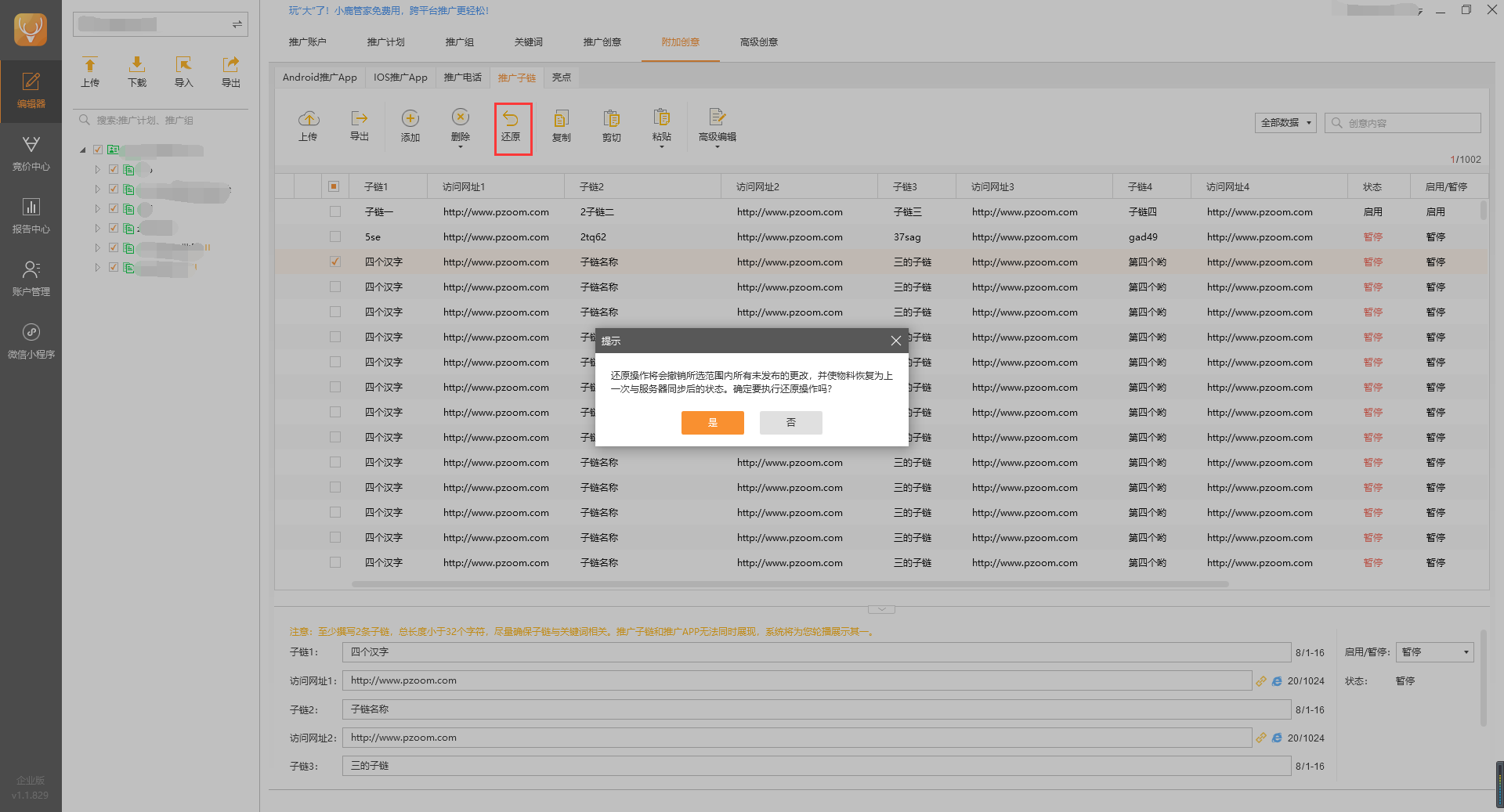Screen dimensions: 1504x812
Task: Switch to the 高级创意 tab
Action: (759, 42)
